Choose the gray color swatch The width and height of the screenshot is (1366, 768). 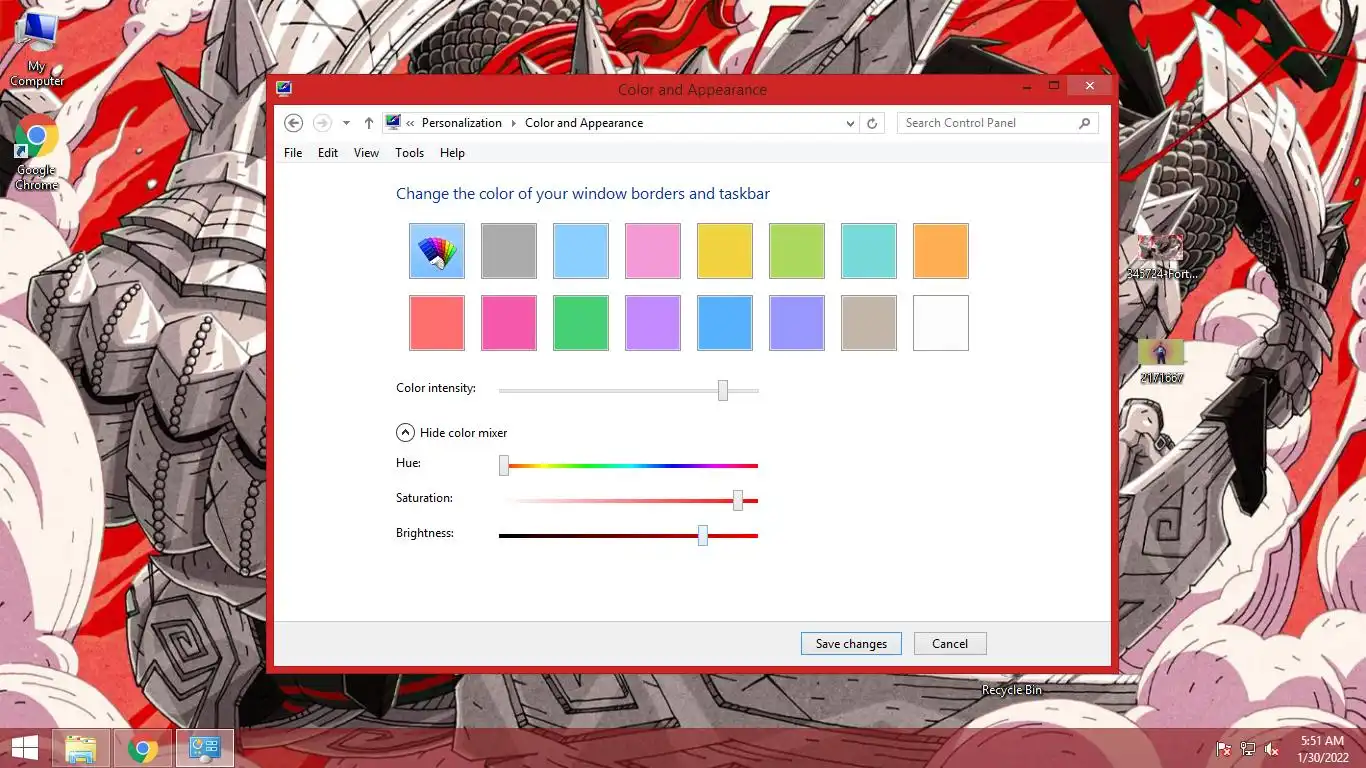coord(509,251)
